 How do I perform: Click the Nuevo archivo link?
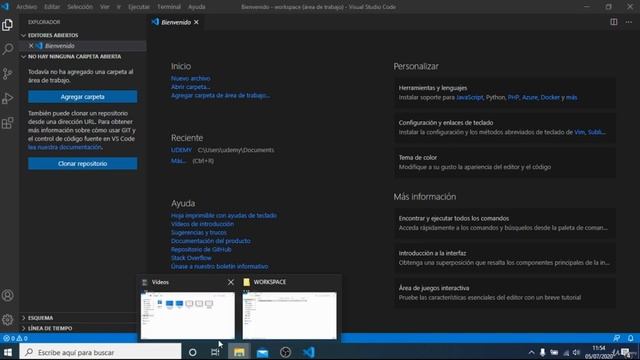click(x=191, y=78)
